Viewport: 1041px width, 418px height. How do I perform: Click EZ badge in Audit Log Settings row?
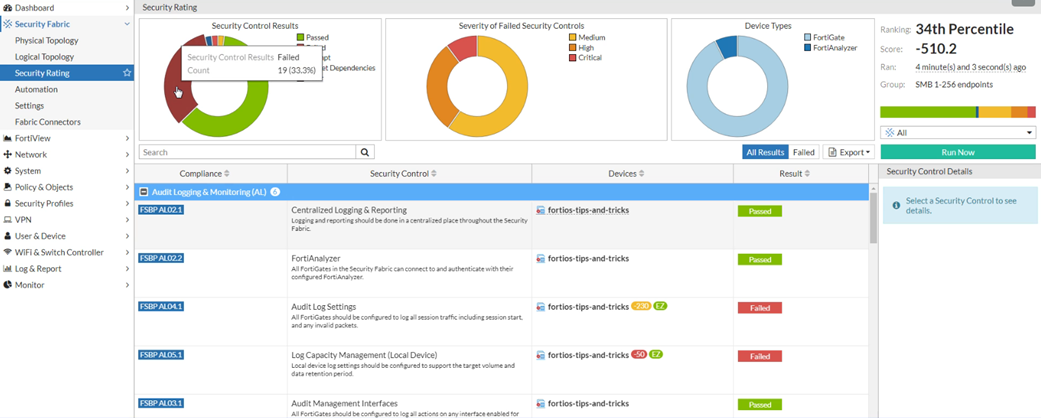(660, 307)
